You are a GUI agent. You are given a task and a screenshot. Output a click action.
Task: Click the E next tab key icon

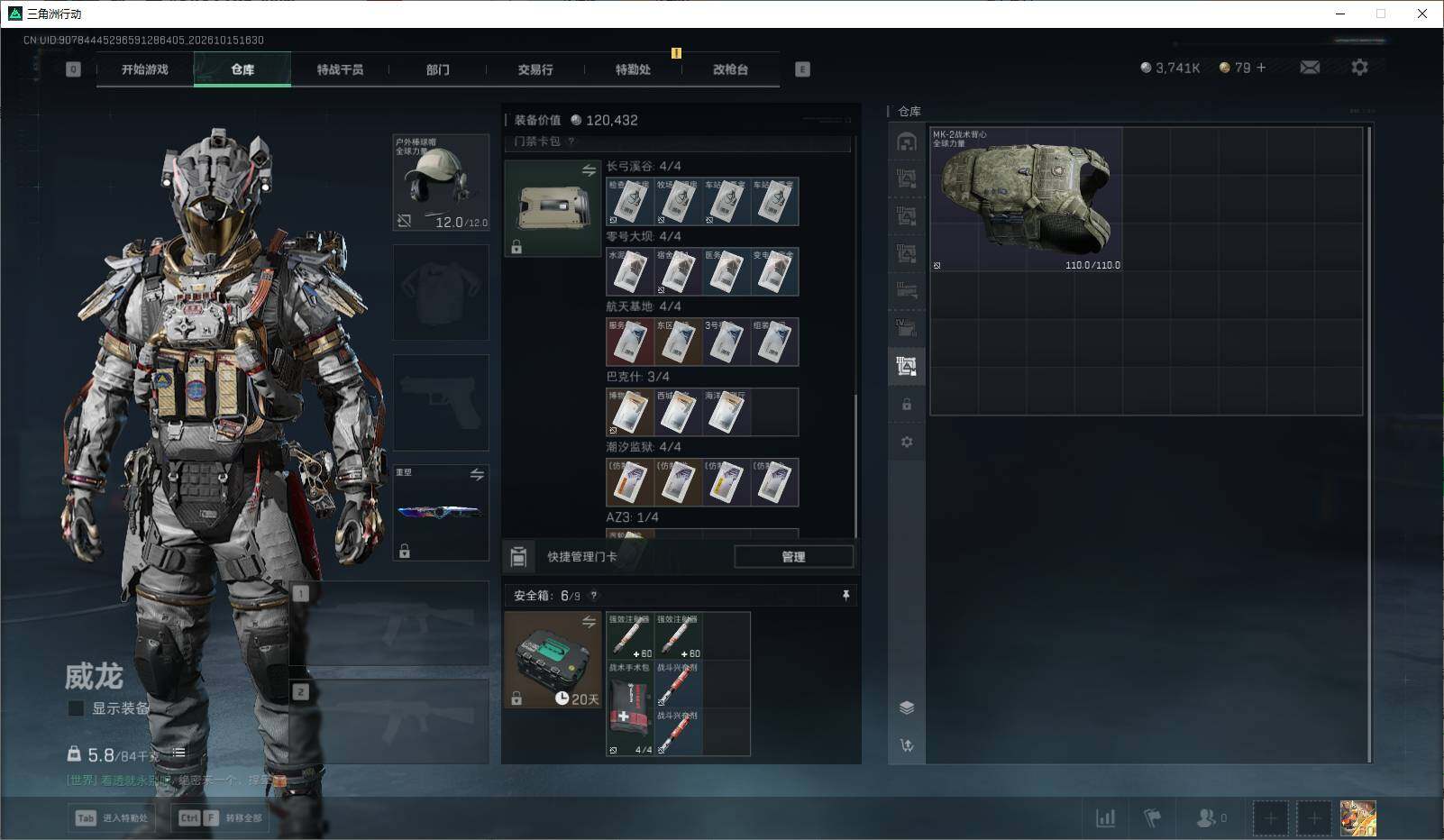[x=802, y=69]
